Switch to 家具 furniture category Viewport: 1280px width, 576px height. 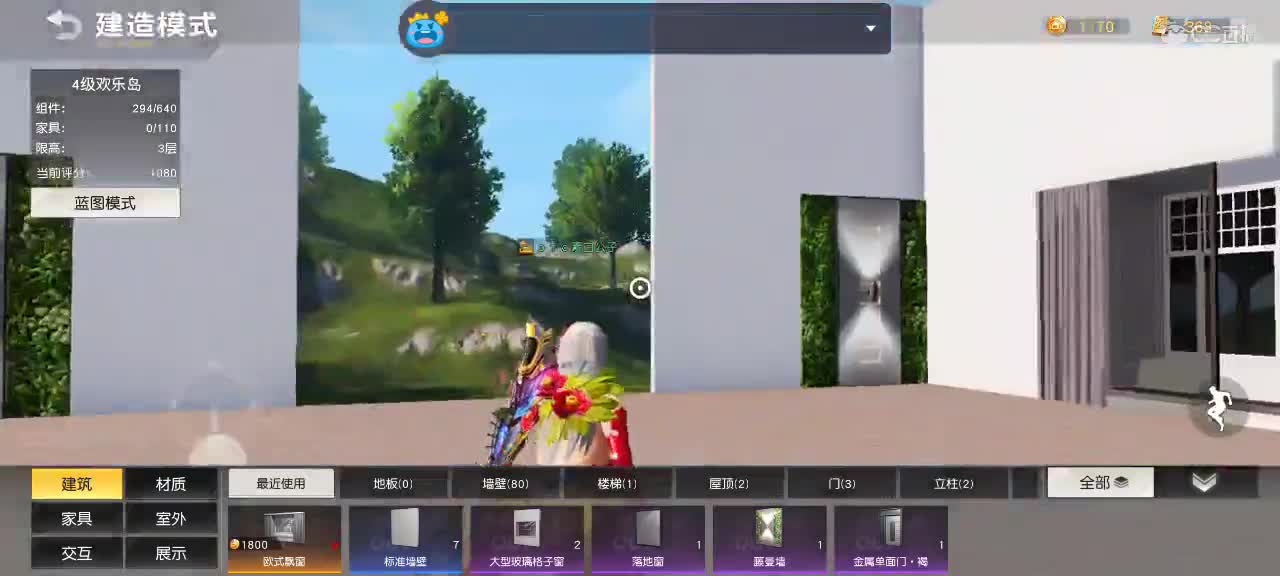pos(77,518)
